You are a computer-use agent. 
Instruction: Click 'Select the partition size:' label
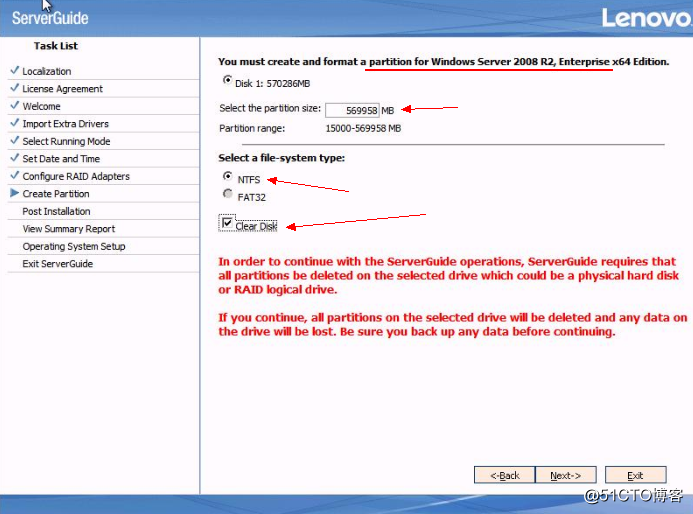pyautogui.click(x=270, y=108)
